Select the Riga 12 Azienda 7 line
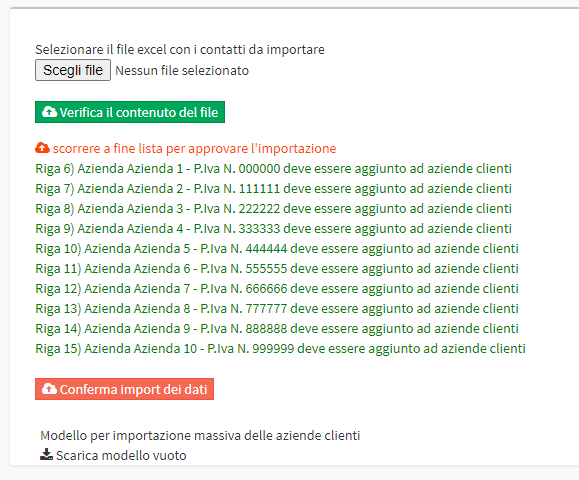This screenshot has height=480, width=579. (x=277, y=288)
